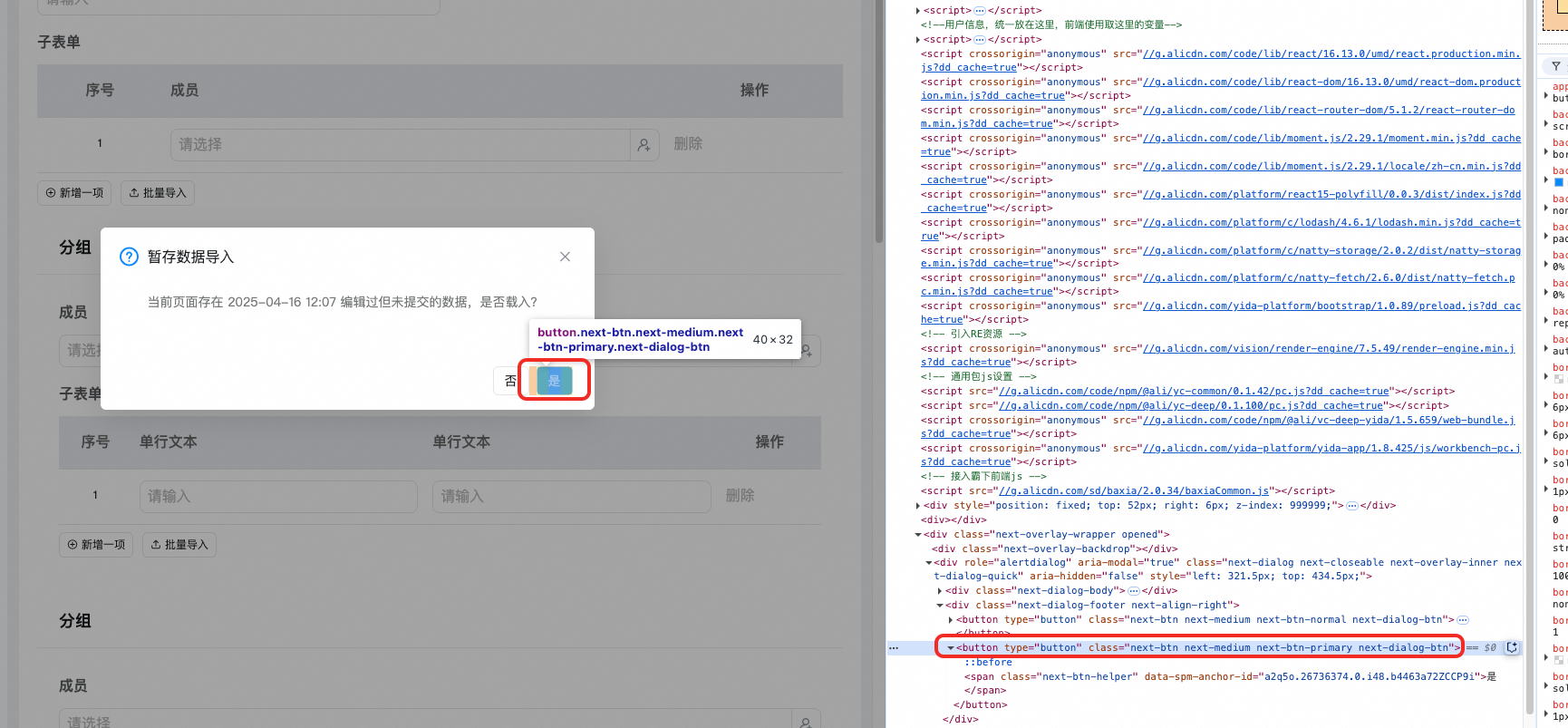This screenshot has width=1568, height=728.
Task: Open the yida-platform bootstrap preload.js link
Action: (1221, 313)
